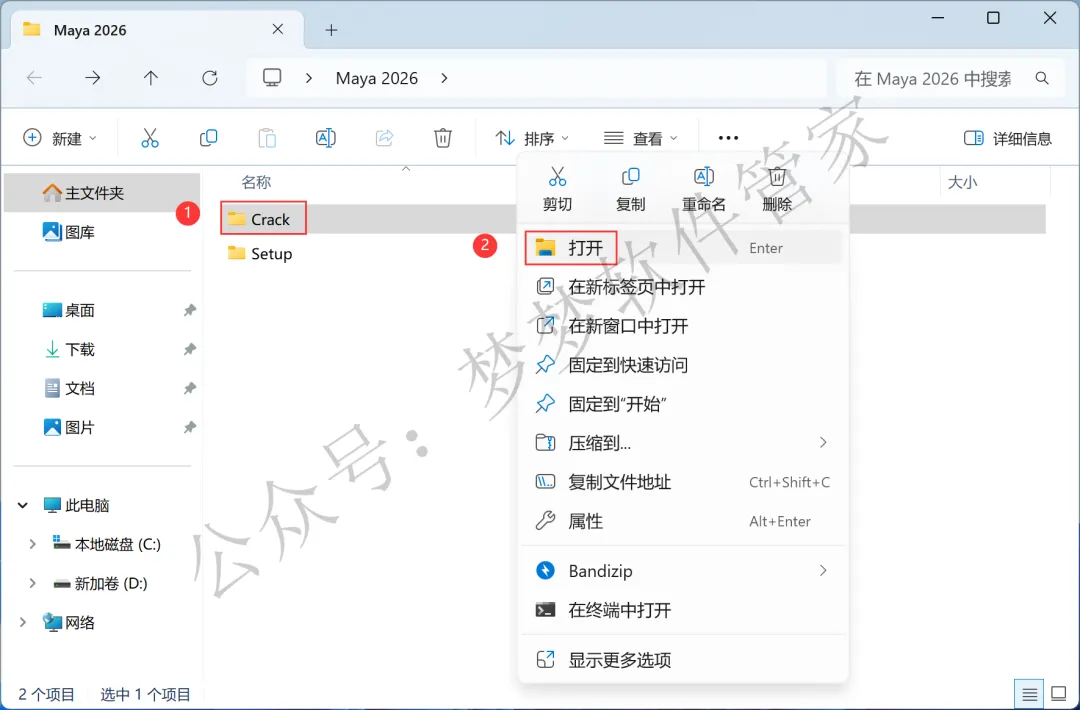Open 图库 in the sidebar
The height and width of the screenshot is (710, 1080).
pos(103,232)
